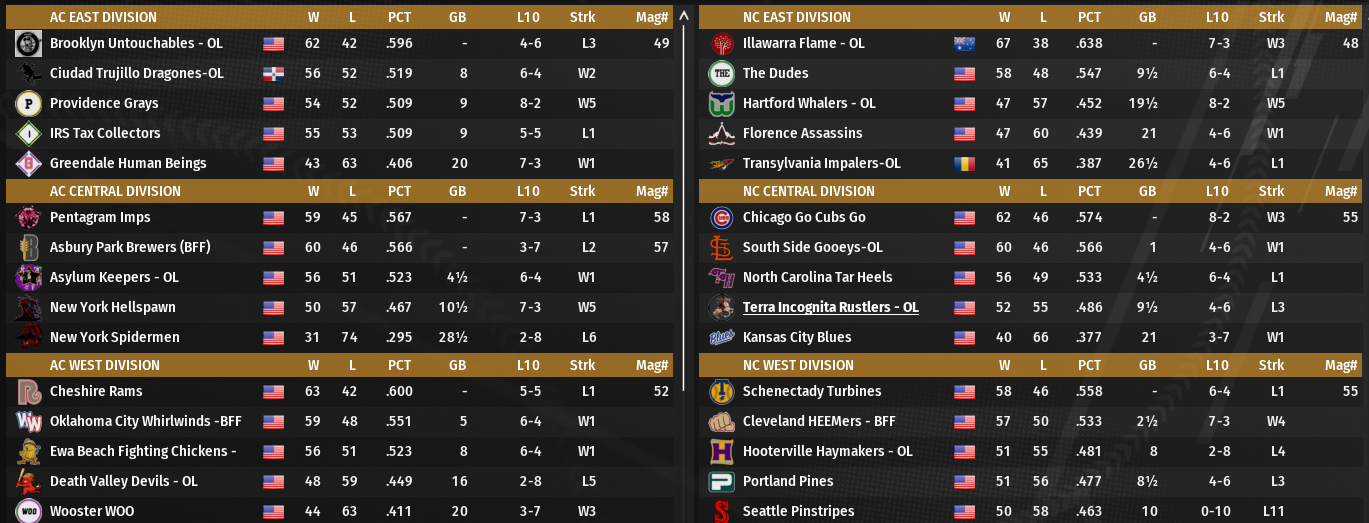Screen dimensions: 1369x523
Task: Click the Australian flag beside Illawarra Flame
Action: coord(964,44)
